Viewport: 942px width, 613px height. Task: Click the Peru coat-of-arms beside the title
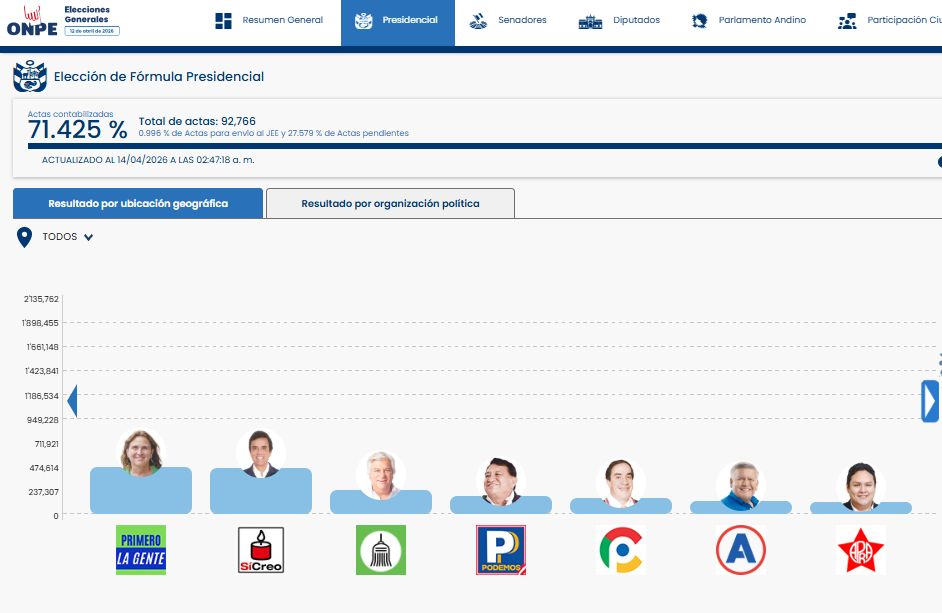(30, 76)
